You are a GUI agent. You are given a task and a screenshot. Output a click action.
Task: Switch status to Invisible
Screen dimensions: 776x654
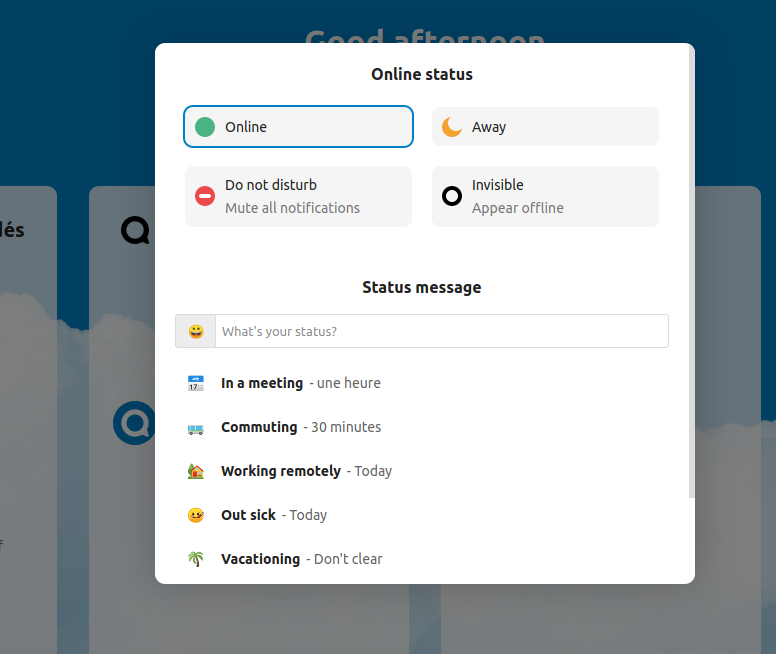coord(545,196)
